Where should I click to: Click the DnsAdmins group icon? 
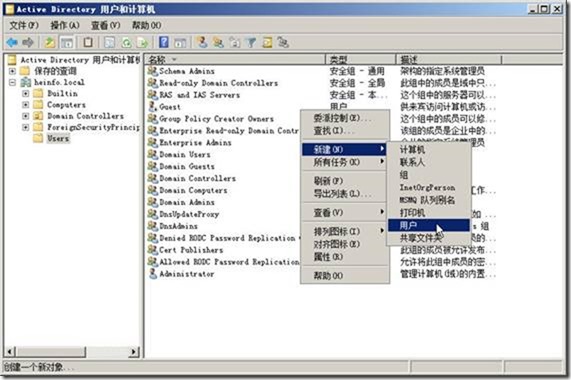pos(153,226)
